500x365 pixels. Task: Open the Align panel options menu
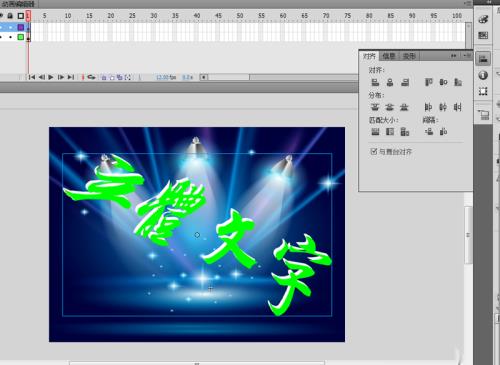(467, 56)
